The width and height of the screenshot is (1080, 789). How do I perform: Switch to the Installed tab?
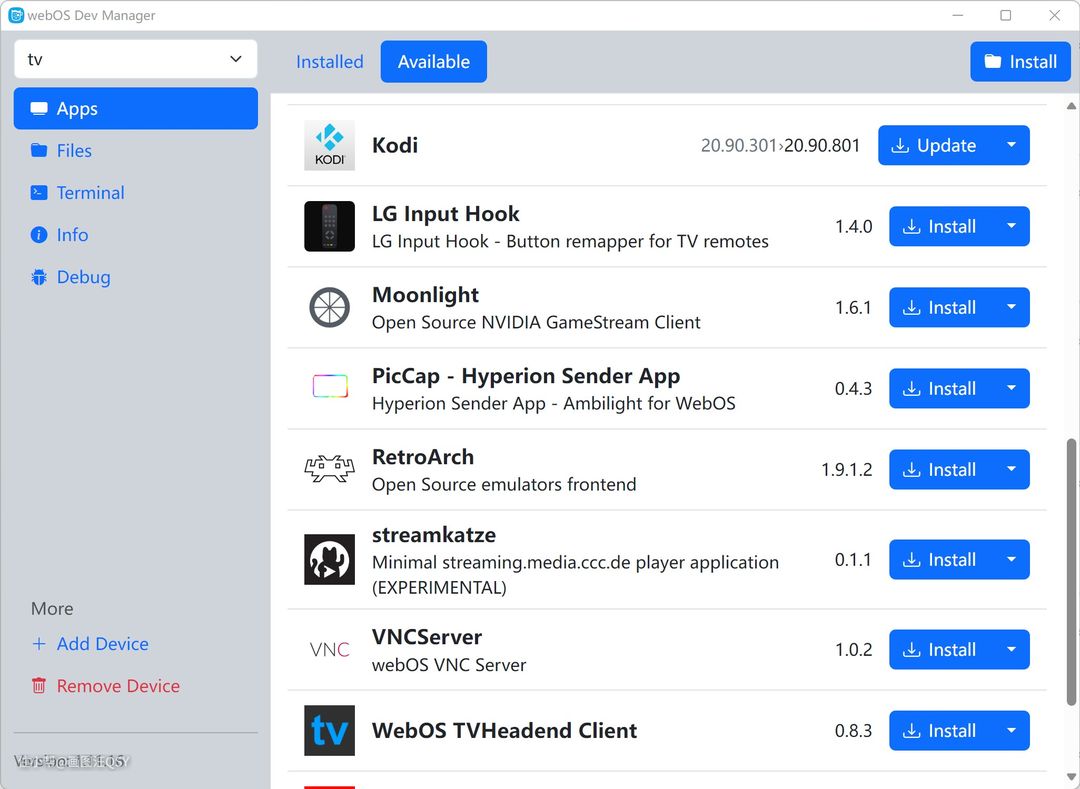click(x=329, y=62)
